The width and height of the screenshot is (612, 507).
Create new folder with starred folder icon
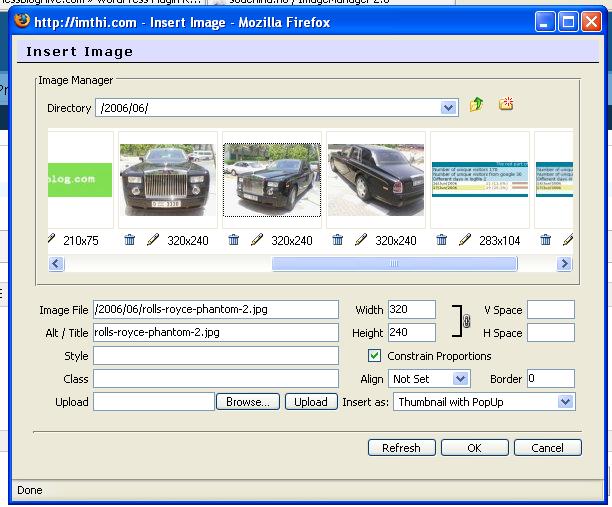[x=506, y=104]
